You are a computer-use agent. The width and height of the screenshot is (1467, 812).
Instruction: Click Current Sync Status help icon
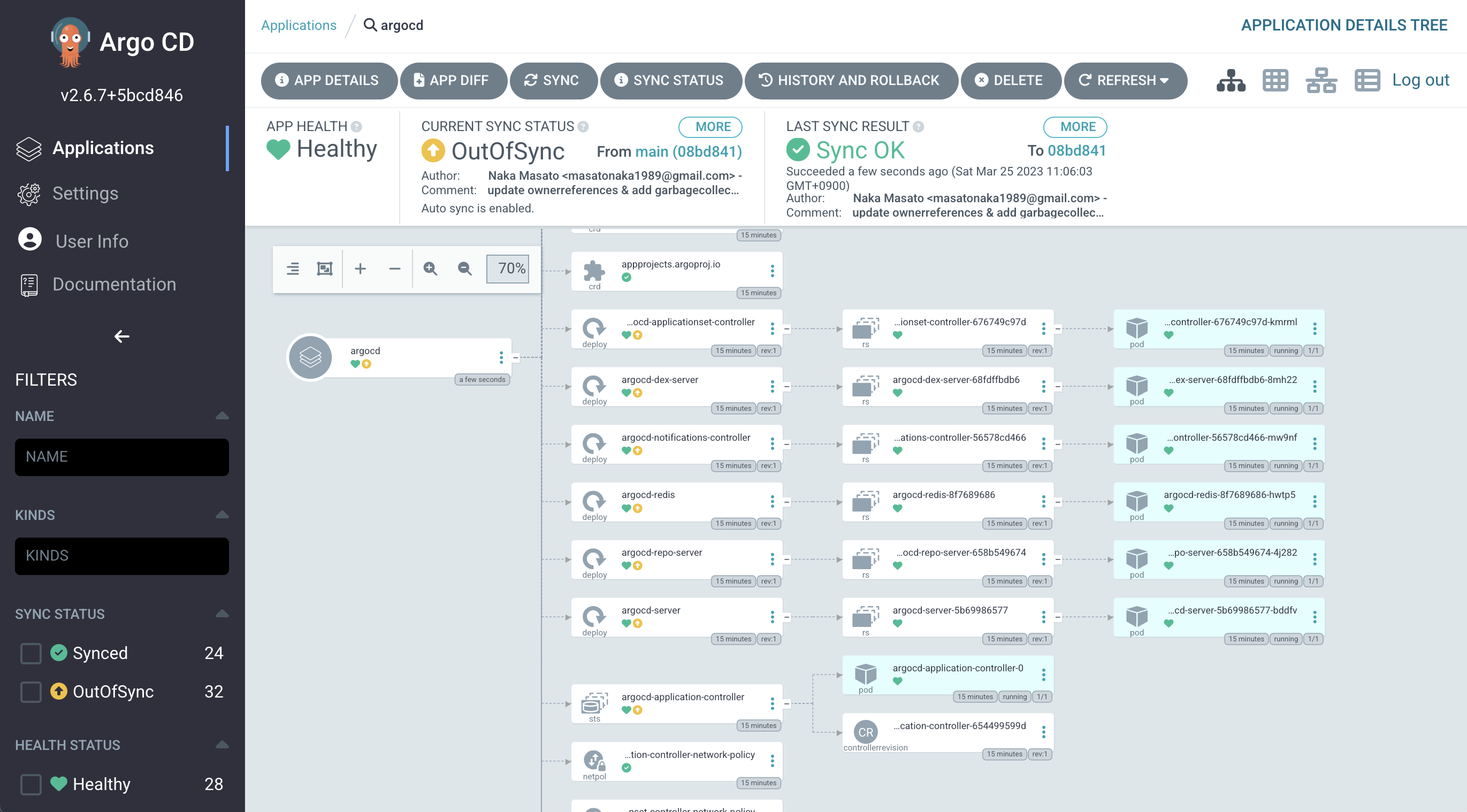(583, 126)
